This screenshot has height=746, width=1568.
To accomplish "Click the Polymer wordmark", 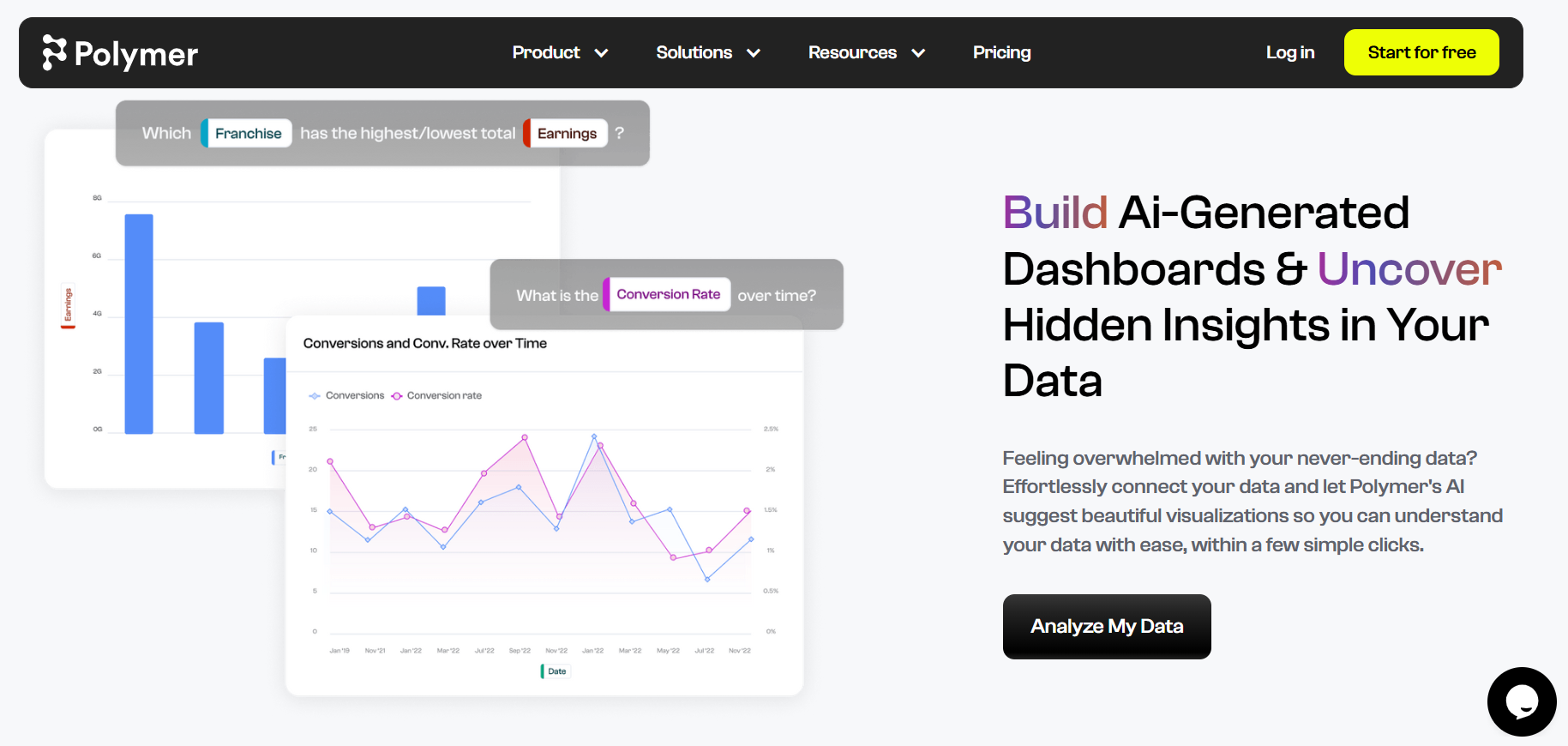I will [136, 54].
